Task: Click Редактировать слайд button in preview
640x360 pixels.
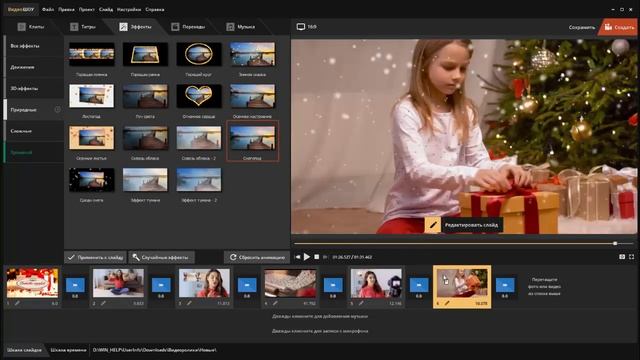Action: pos(464,225)
